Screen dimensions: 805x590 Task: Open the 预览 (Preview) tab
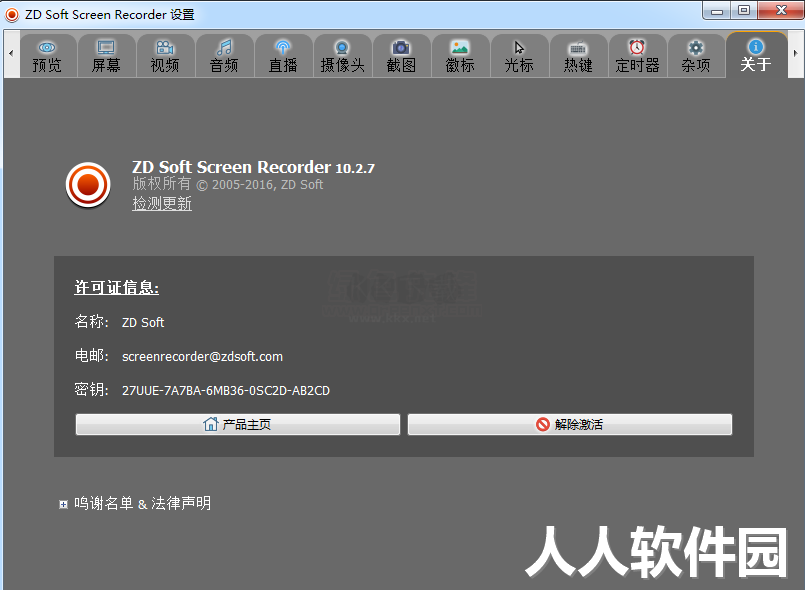coord(47,56)
